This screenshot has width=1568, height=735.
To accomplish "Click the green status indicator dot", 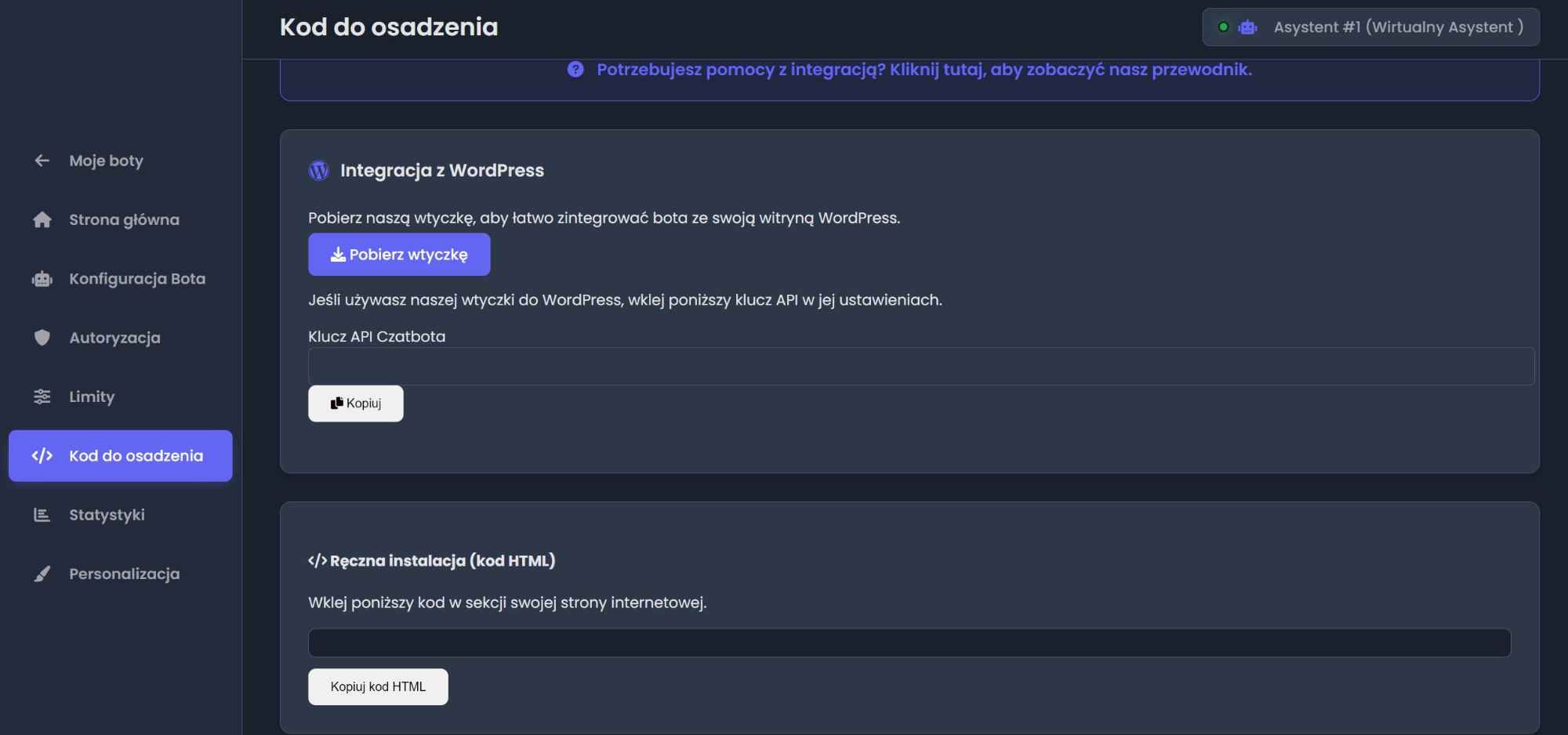I will point(1223,27).
